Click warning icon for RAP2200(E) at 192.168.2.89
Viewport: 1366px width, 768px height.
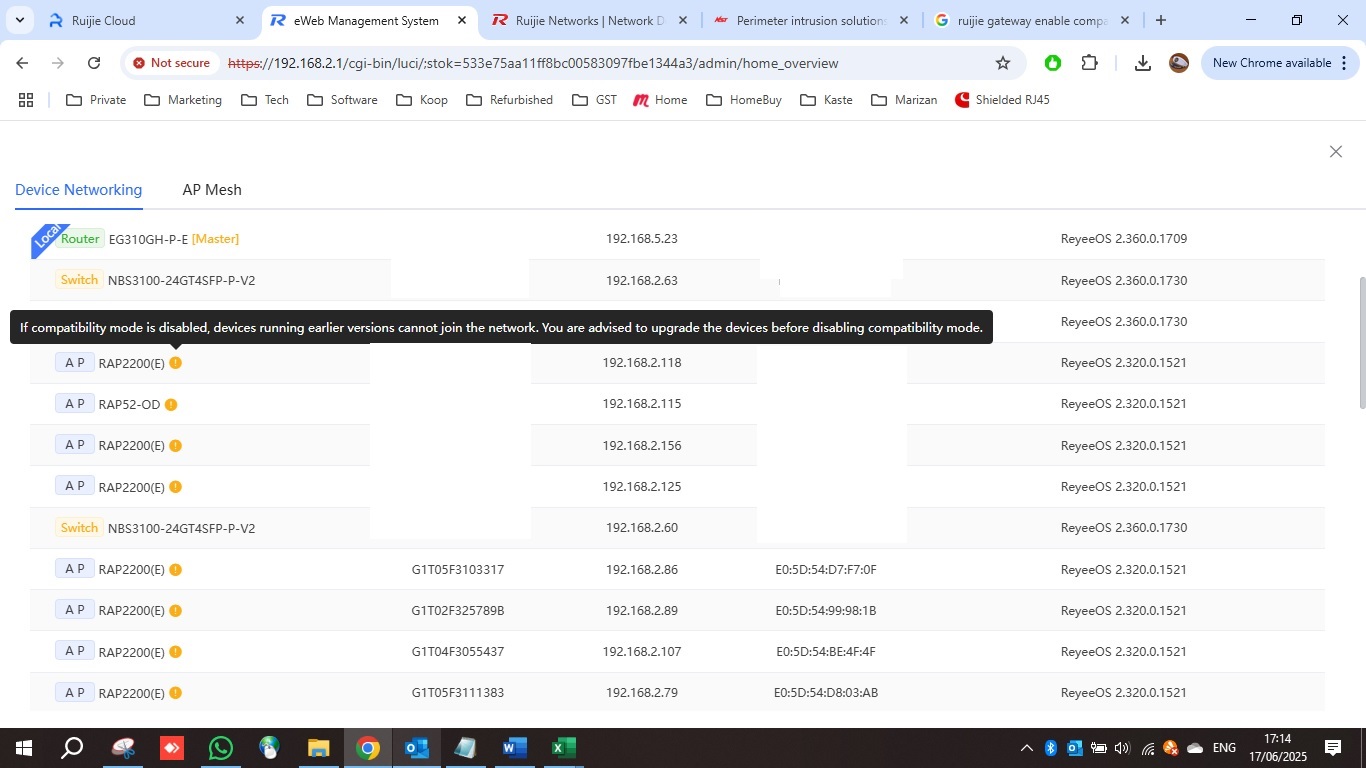click(x=176, y=611)
